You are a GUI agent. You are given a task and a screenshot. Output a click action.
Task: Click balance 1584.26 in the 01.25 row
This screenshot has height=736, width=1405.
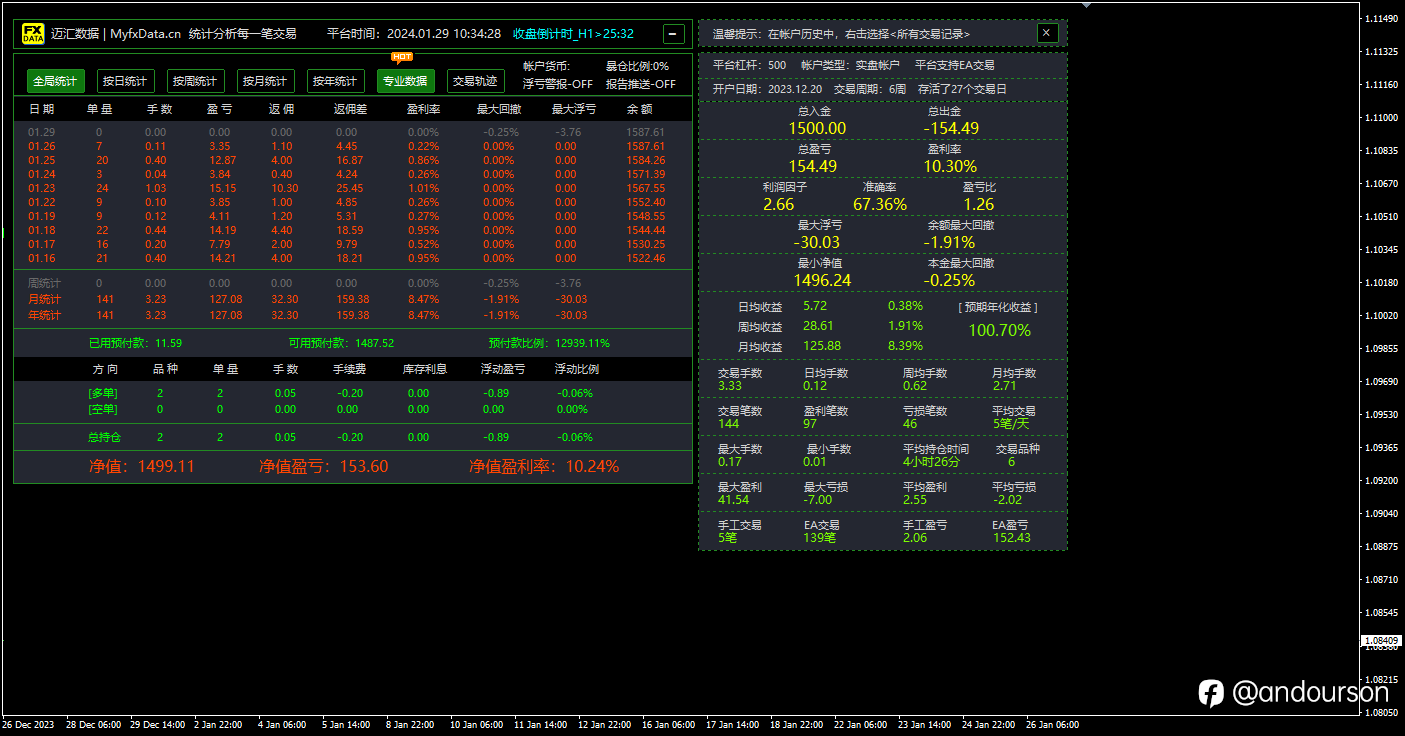pyautogui.click(x=646, y=160)
